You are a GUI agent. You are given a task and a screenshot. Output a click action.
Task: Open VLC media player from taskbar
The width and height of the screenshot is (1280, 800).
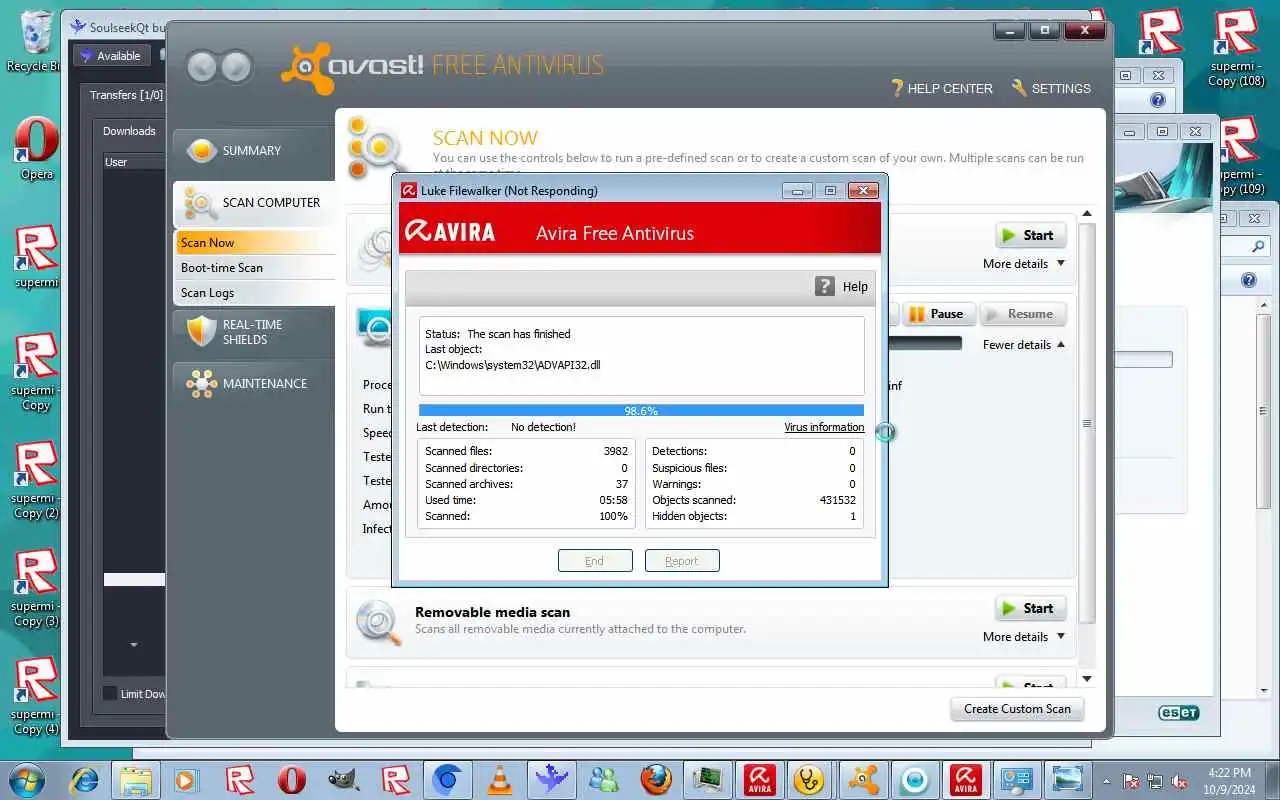click(x=499, y=780)
